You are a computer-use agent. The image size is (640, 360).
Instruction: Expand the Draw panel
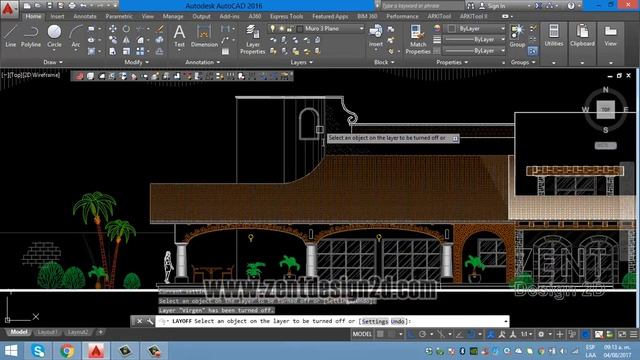point(53,62)
